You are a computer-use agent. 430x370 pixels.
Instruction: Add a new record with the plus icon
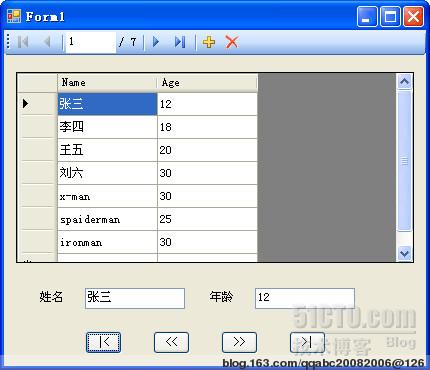click(x=209, y=42)
